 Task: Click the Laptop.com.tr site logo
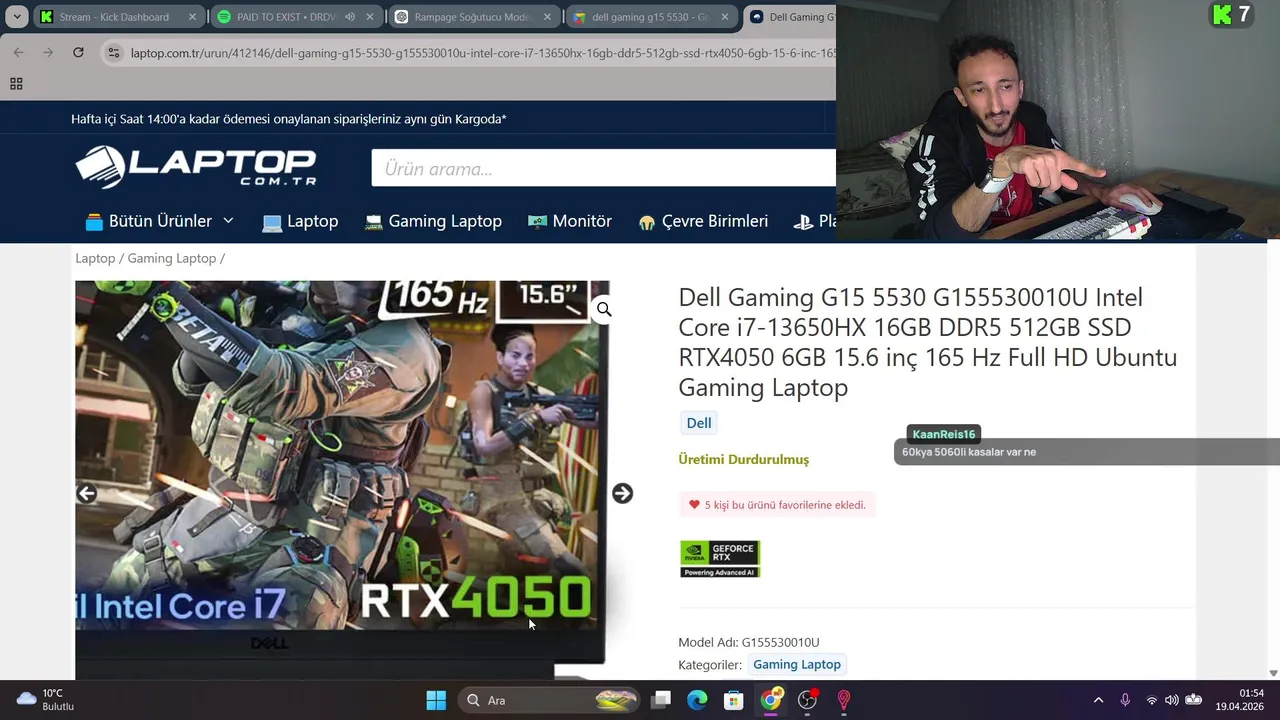(x=196, y=167)
